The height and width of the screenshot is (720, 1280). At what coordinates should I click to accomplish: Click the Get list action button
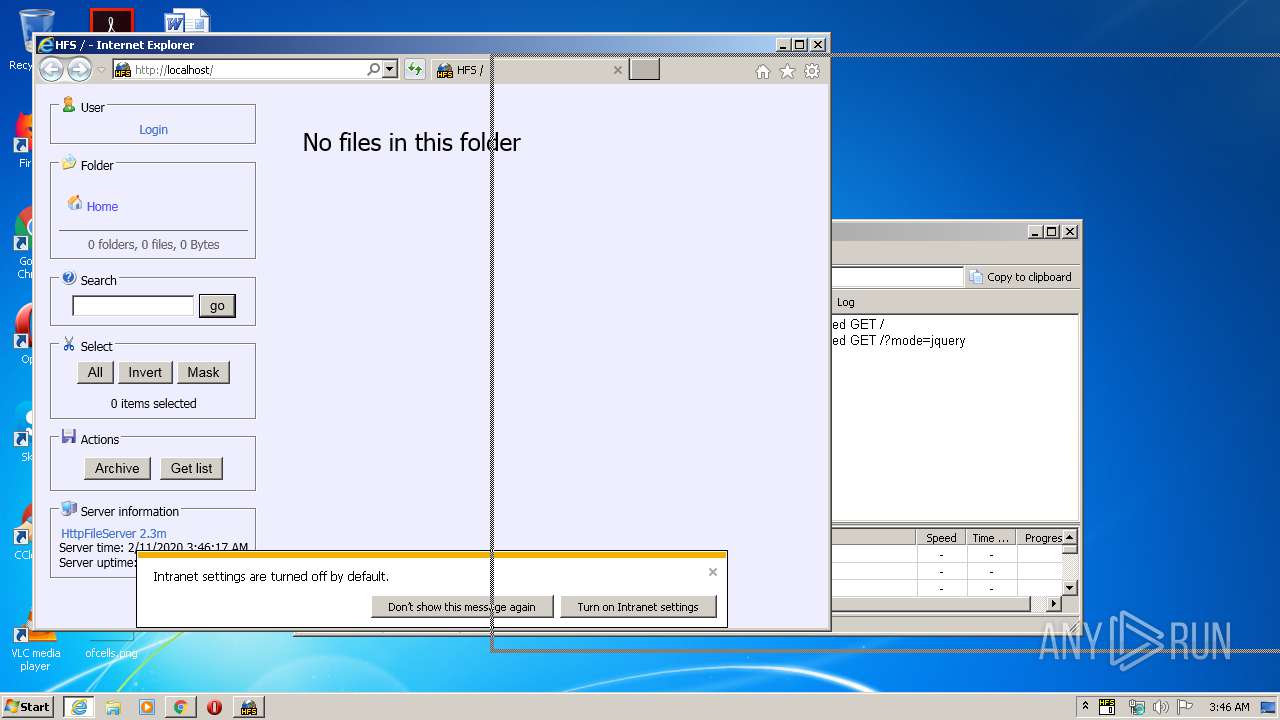(191, 468)
